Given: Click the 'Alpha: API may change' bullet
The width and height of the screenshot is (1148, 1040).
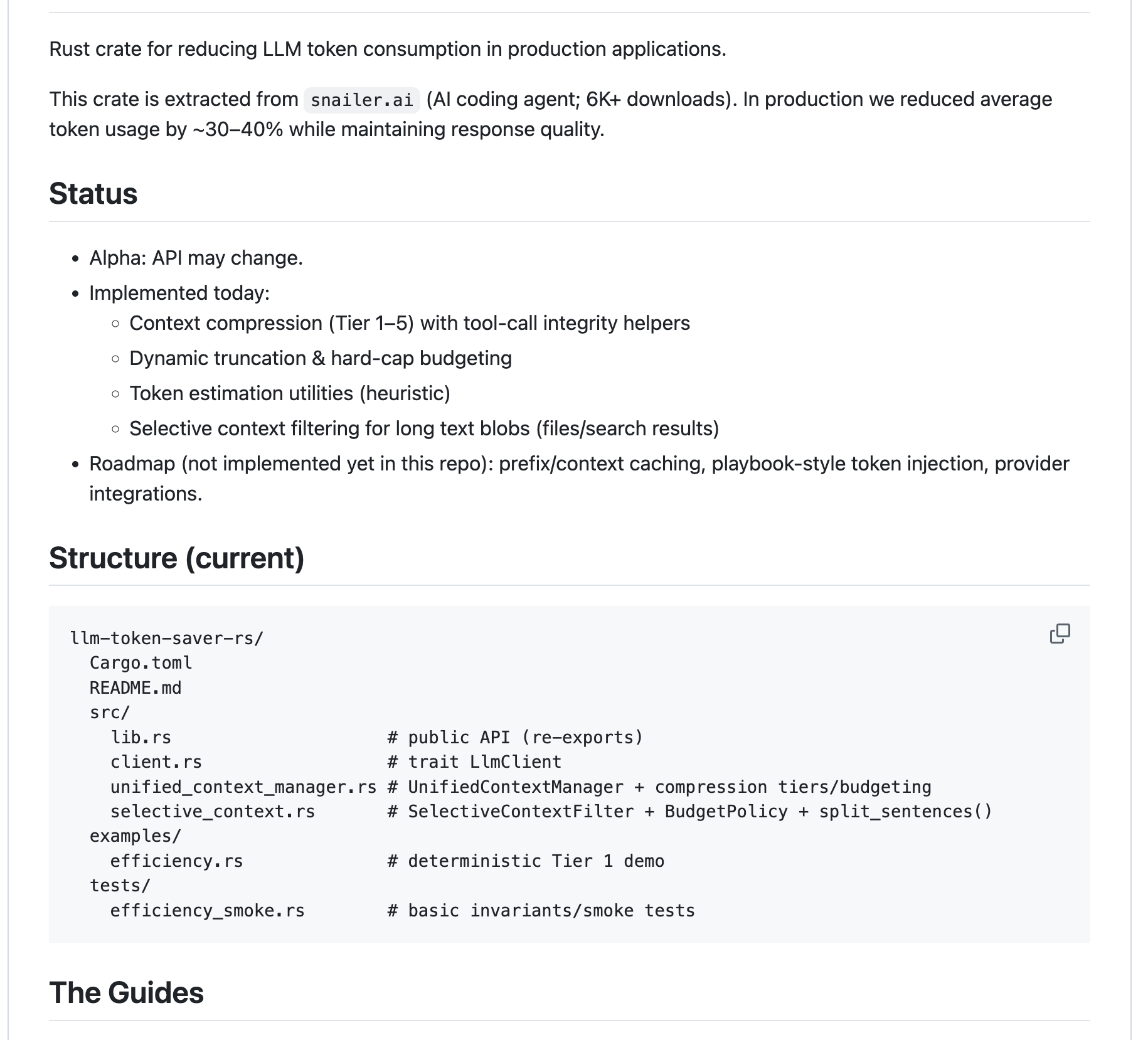Looking at the screenshot, I should pos(196,258).
